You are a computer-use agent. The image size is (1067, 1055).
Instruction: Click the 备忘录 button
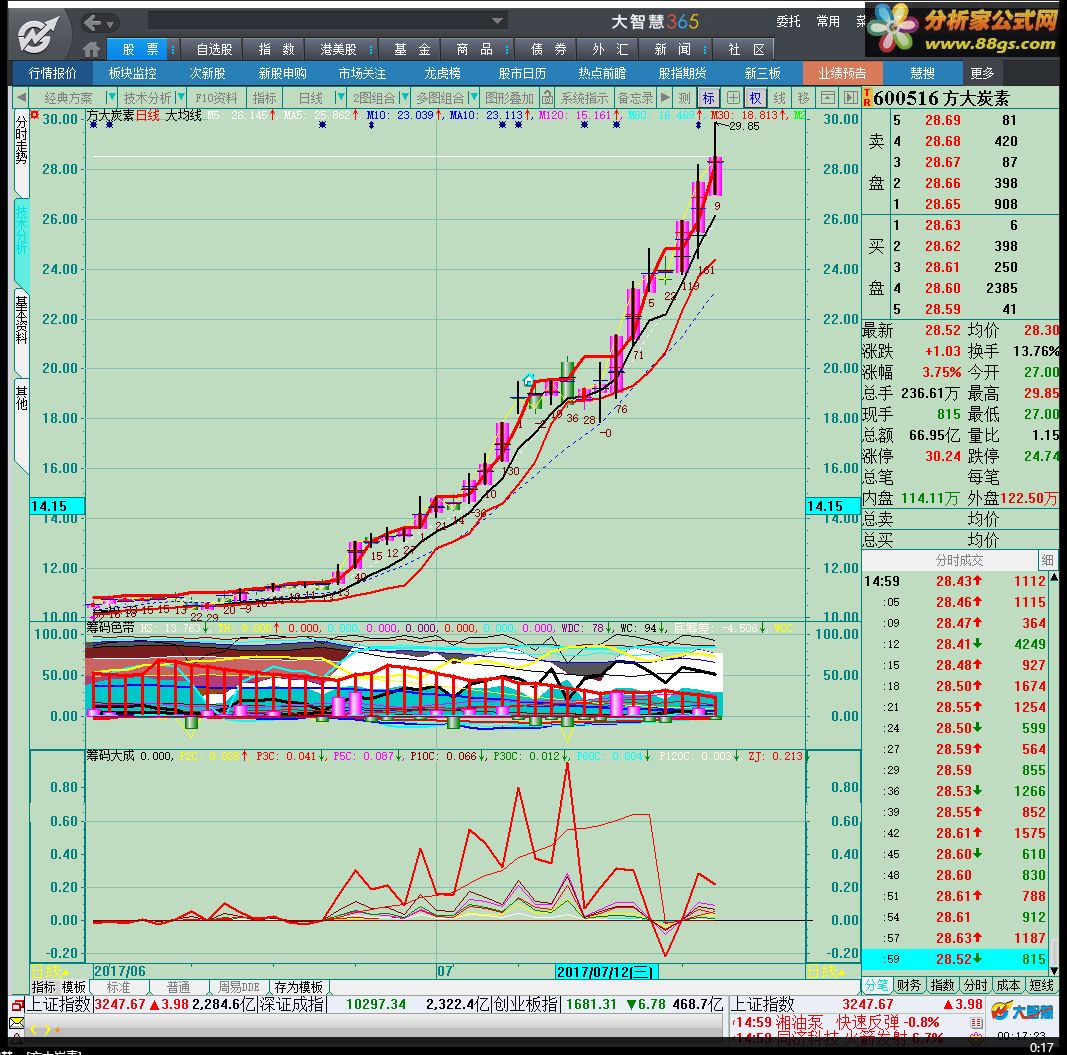635,98
